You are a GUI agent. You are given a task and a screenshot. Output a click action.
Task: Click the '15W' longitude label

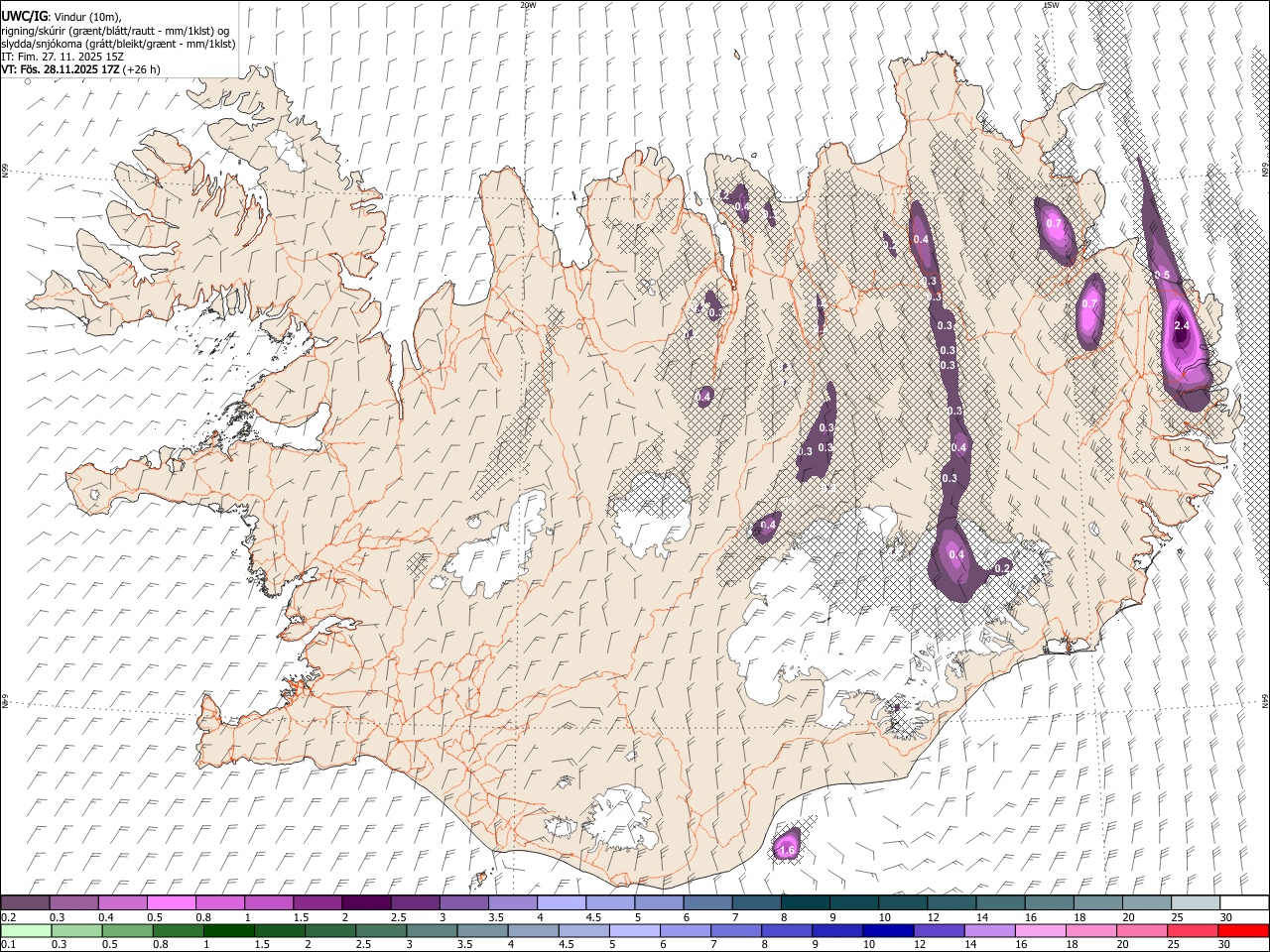click(1050, 5)
